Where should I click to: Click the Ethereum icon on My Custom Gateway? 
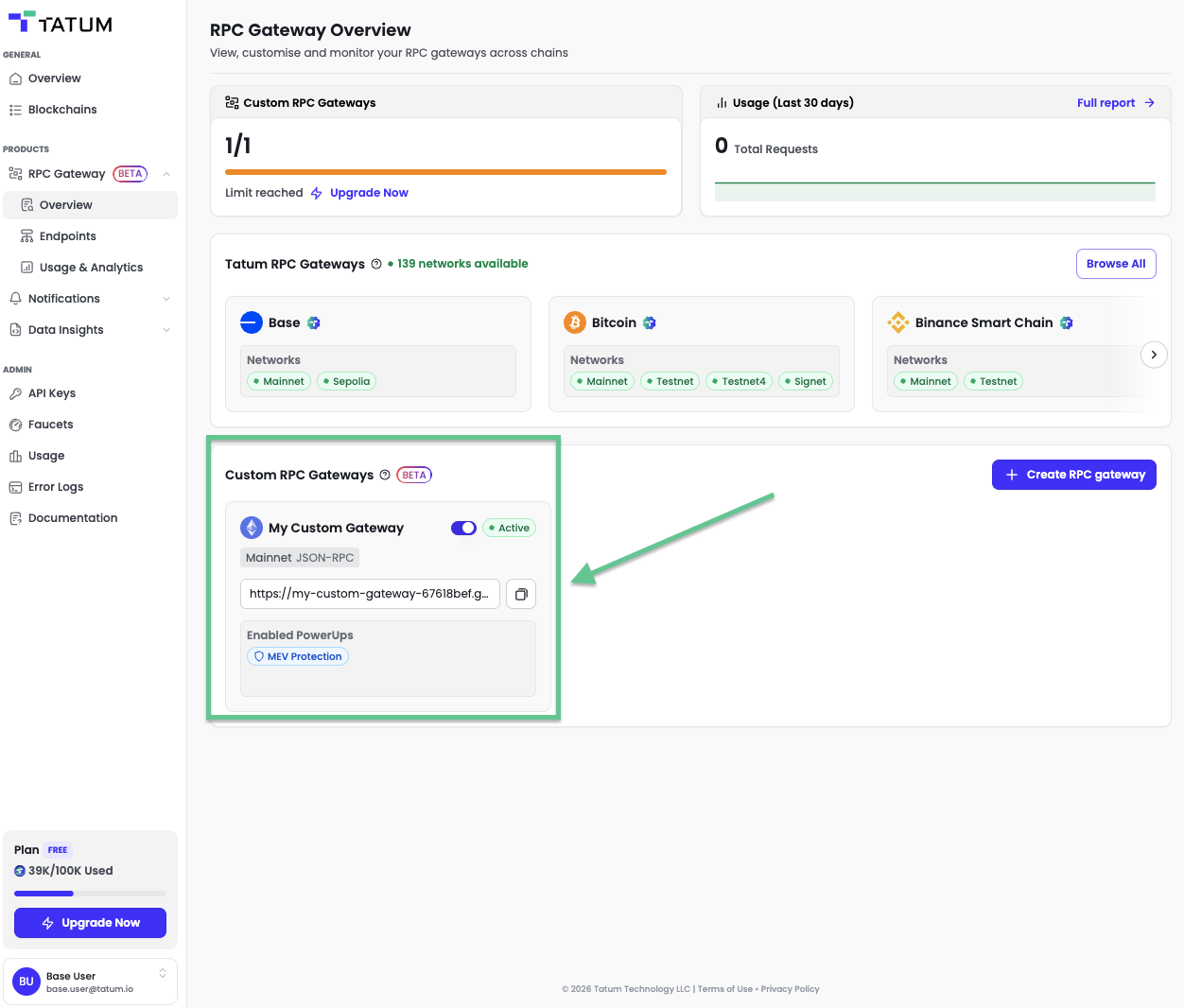point(251,528)
